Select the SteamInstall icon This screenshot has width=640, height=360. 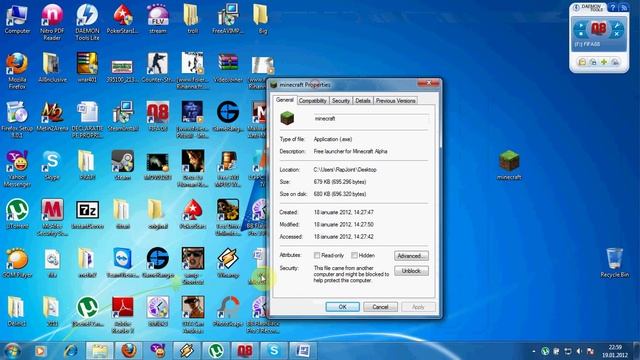[x=122, y=116]
